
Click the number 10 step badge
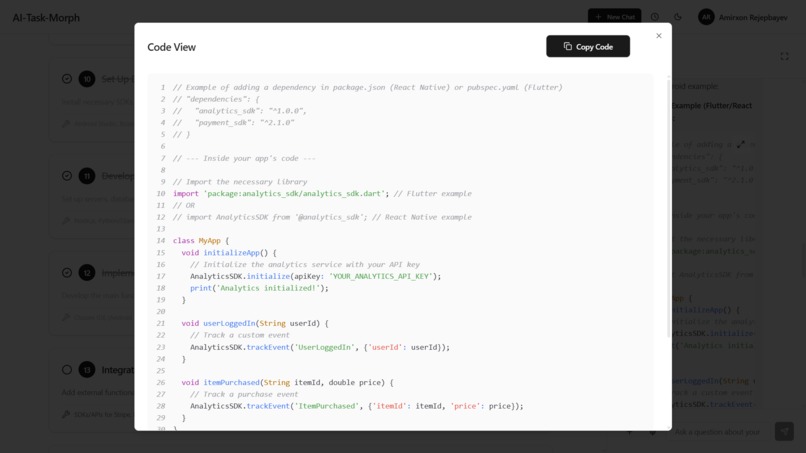point(87,79)
